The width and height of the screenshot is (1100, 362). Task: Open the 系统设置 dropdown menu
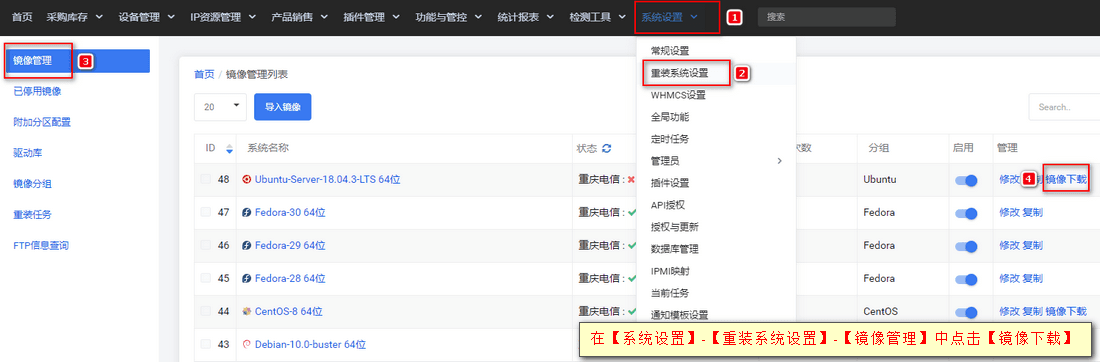pyautogui.click(x=669, y=17)
